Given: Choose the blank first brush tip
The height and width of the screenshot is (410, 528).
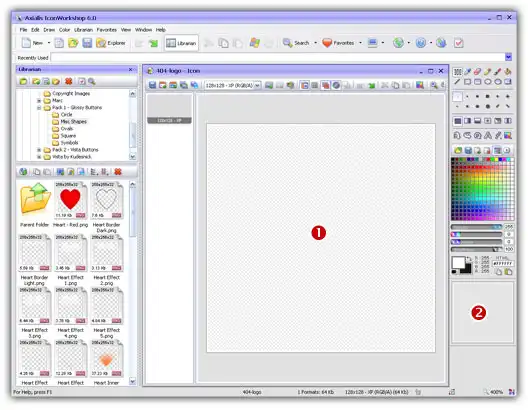Looking at the screenshot, I should [x=457, y=97].
